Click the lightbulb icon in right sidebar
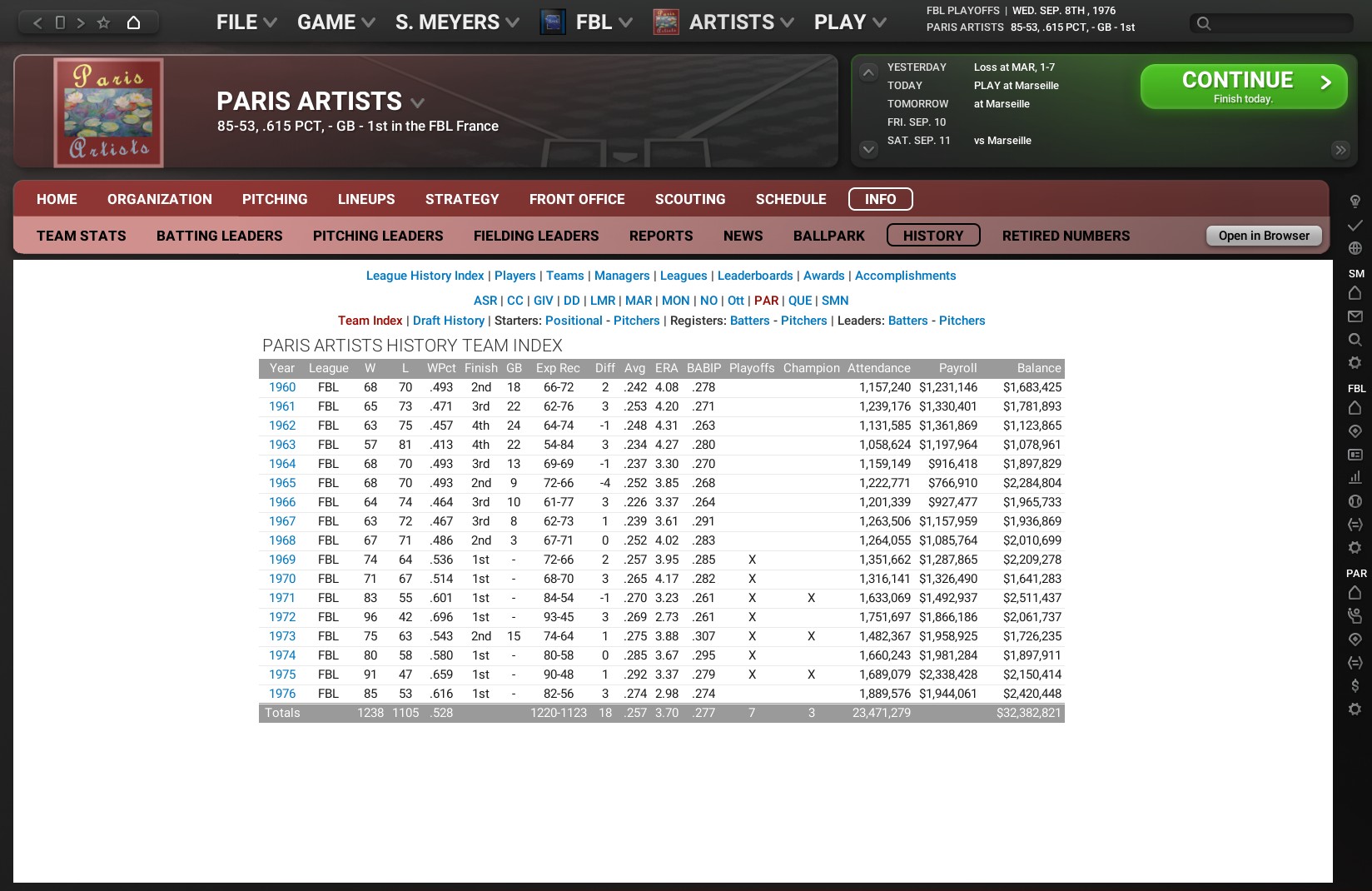The height and width of the screenshot is (891, 1372). pos(1355,202)
